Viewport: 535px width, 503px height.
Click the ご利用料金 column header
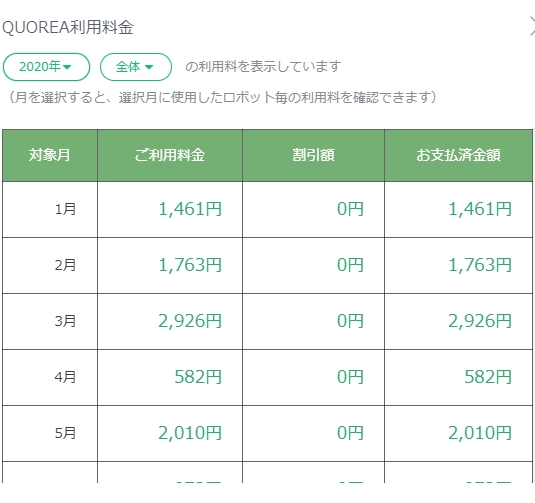click(170, 155)
